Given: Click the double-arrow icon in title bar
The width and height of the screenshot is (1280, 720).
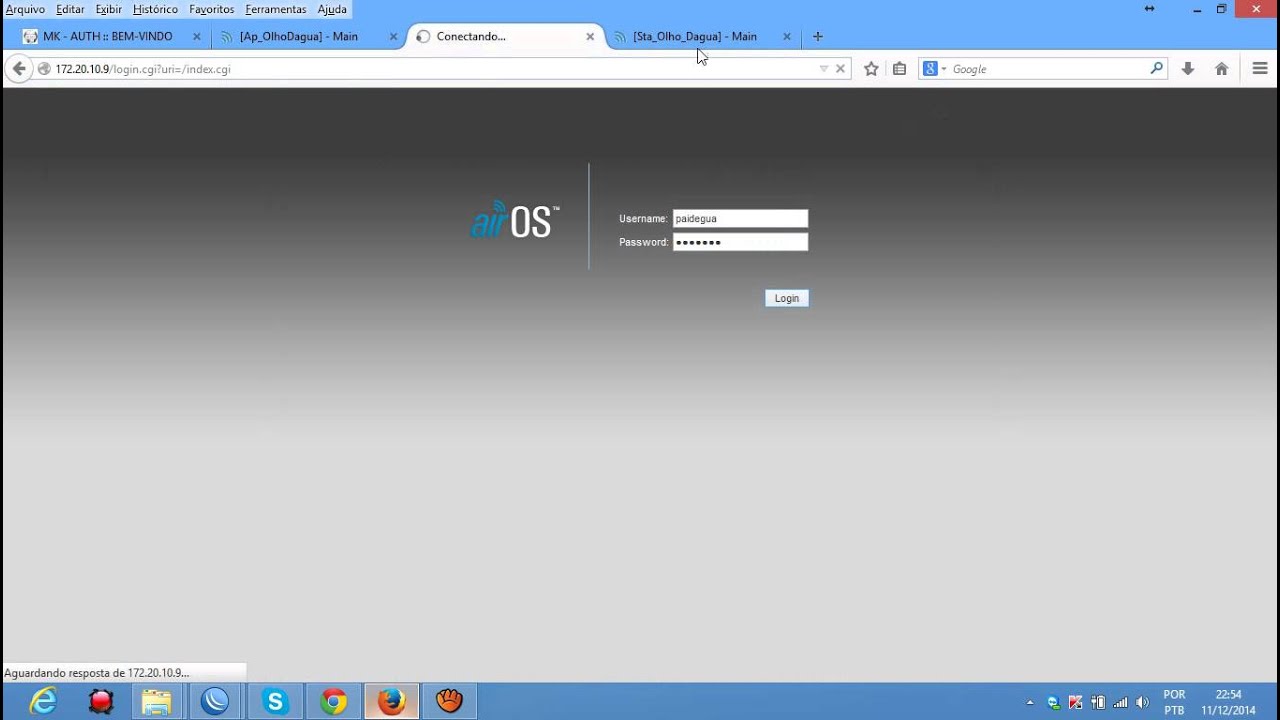Looking at the screenshot, I should tap(1149, 9).
